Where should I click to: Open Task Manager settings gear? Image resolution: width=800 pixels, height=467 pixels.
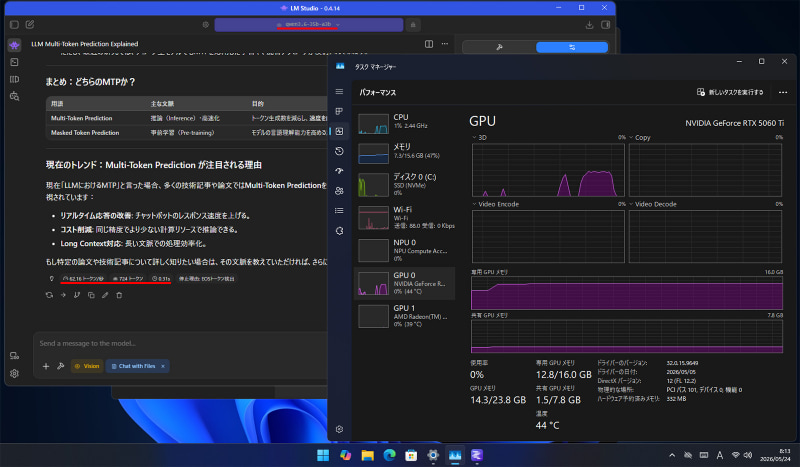(339, 429)
